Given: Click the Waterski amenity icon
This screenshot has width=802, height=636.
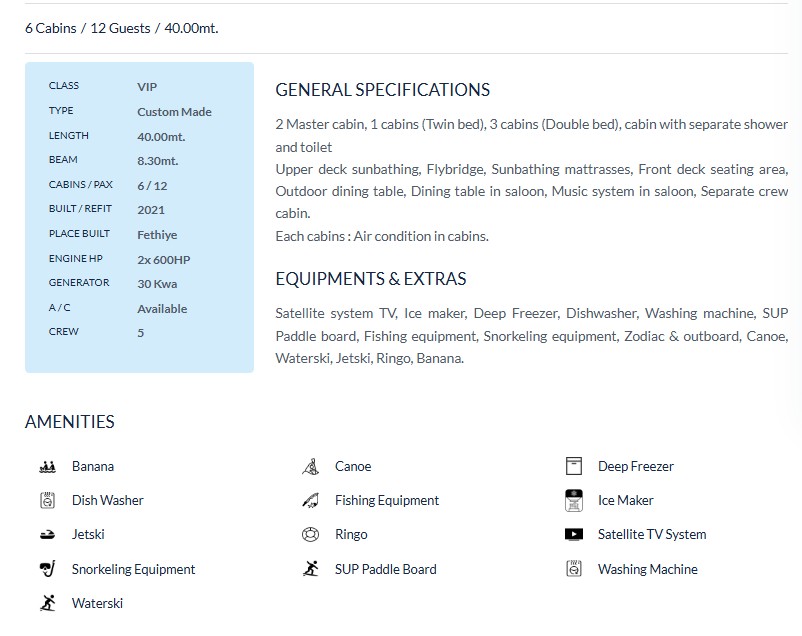Looking at the screenshot, I should point(47,604).
